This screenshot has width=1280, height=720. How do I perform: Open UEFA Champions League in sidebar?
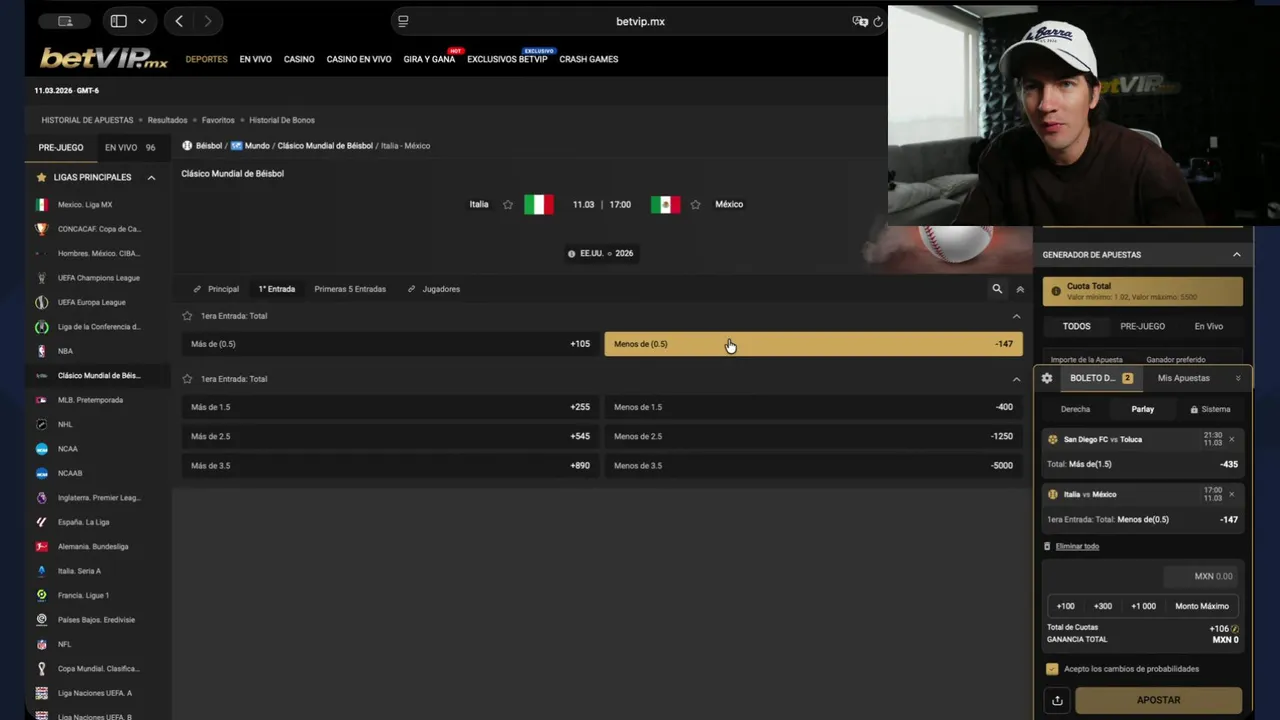pos(98,278)
